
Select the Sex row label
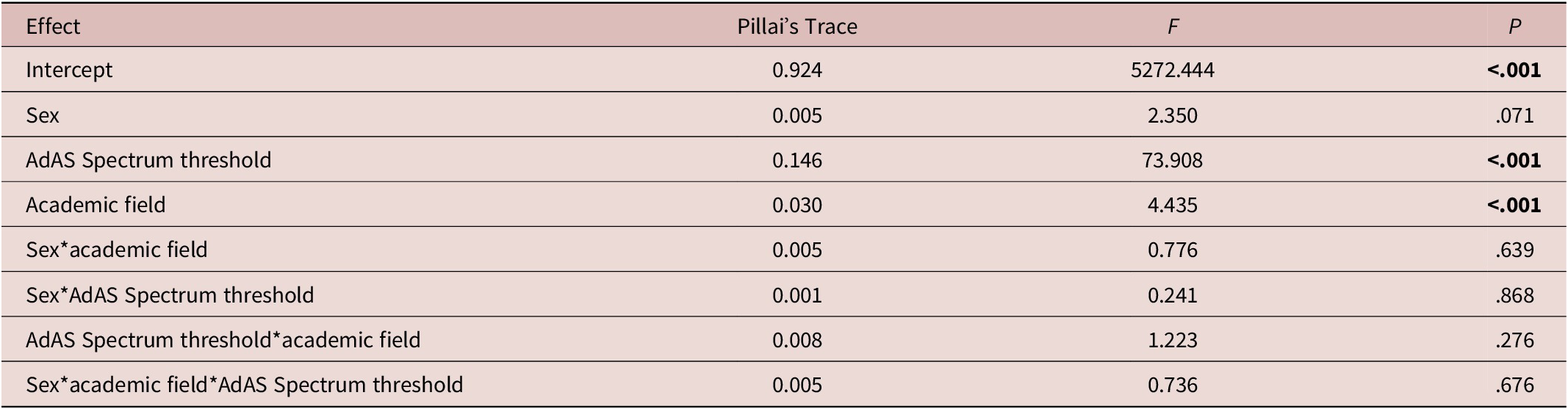click(43, 115)
